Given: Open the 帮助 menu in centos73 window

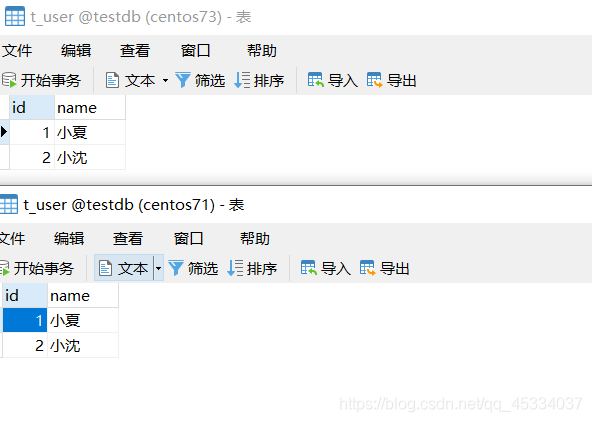Looking at the screenshot, I should click(262, 51).
